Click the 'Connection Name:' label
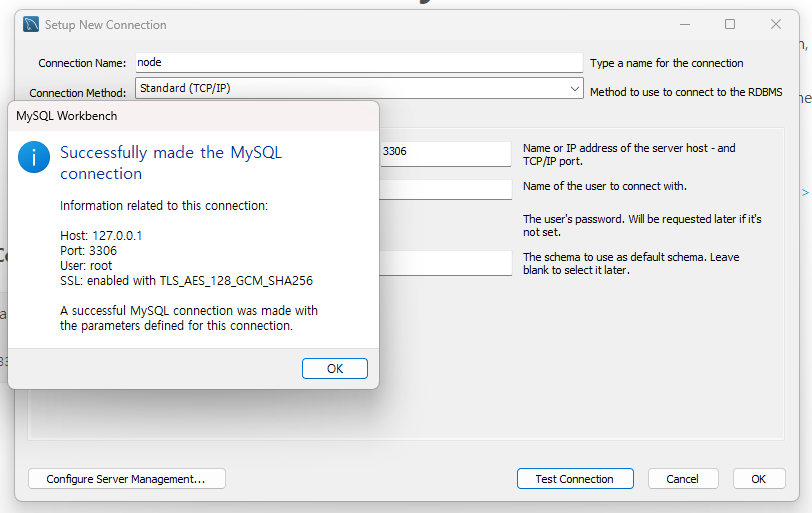Screen dimensions: 812x513 click(x=82, y=63)
